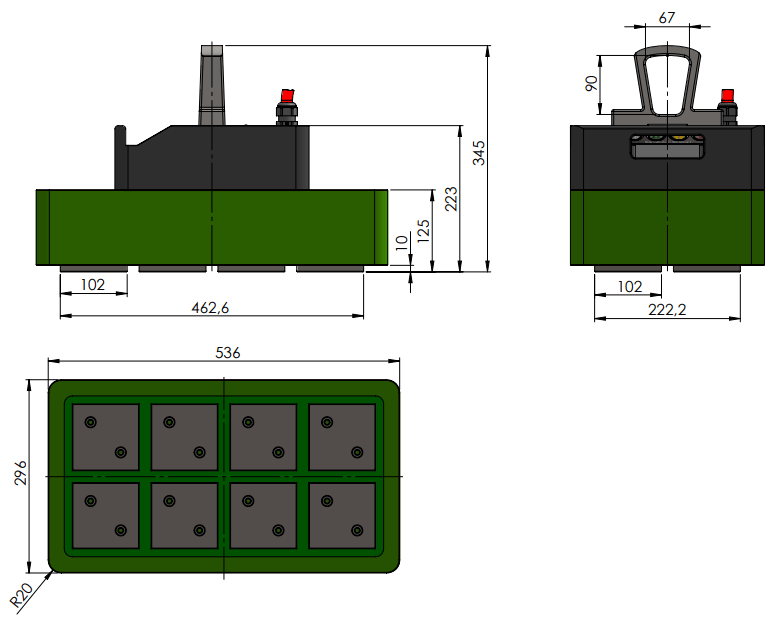The width and height of the screenshot is (777, 620).
Task: Click the 125 dimension label
Action: tap(424, 231)
